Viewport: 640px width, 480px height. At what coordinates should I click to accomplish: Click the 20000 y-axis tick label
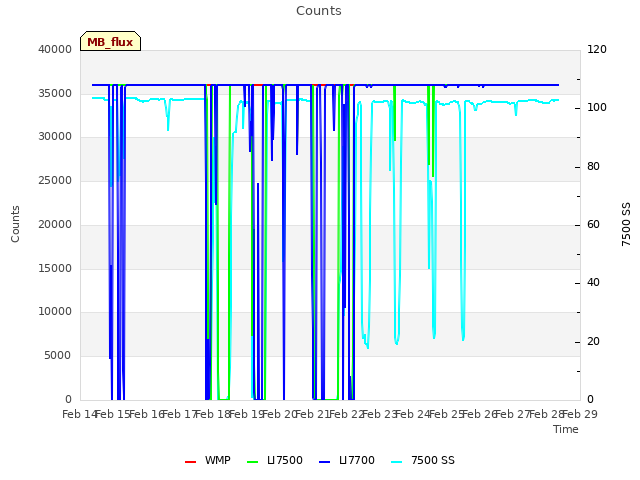click(55, 224)
